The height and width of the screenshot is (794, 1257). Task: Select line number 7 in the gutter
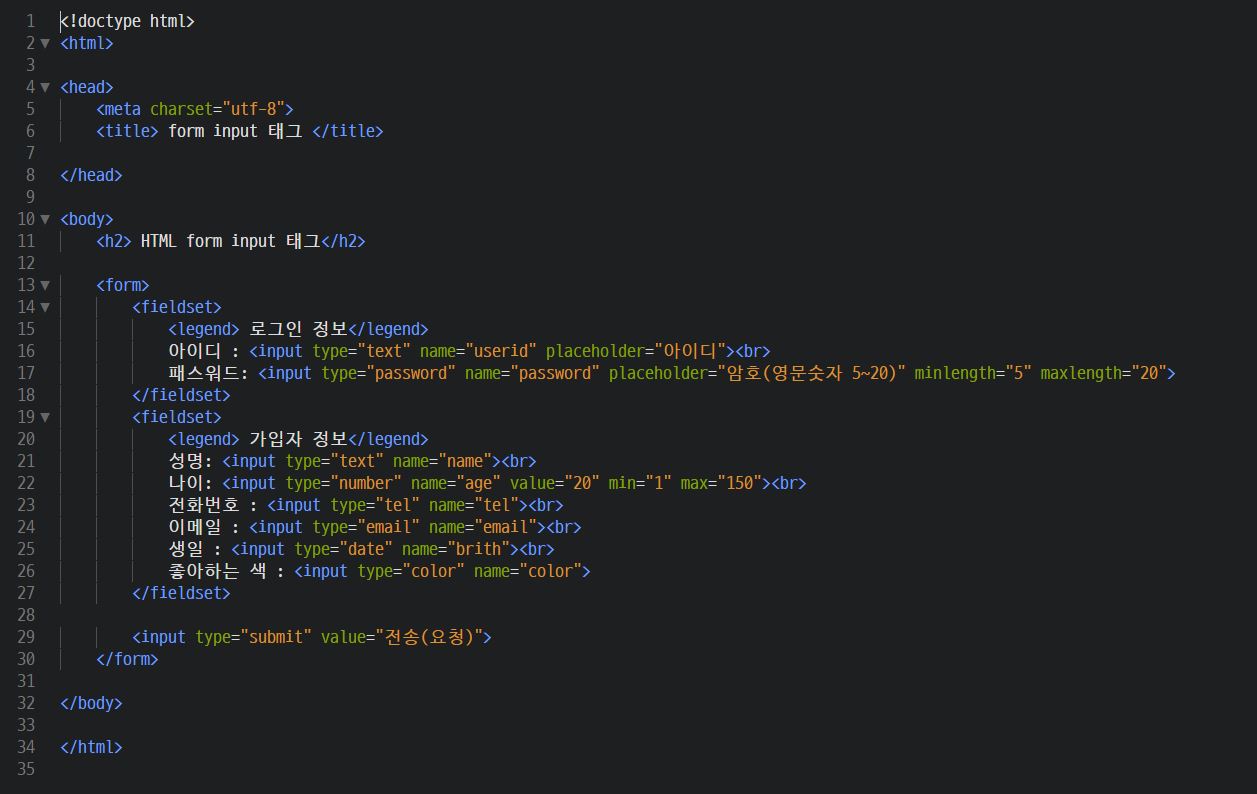pos(30,153)
